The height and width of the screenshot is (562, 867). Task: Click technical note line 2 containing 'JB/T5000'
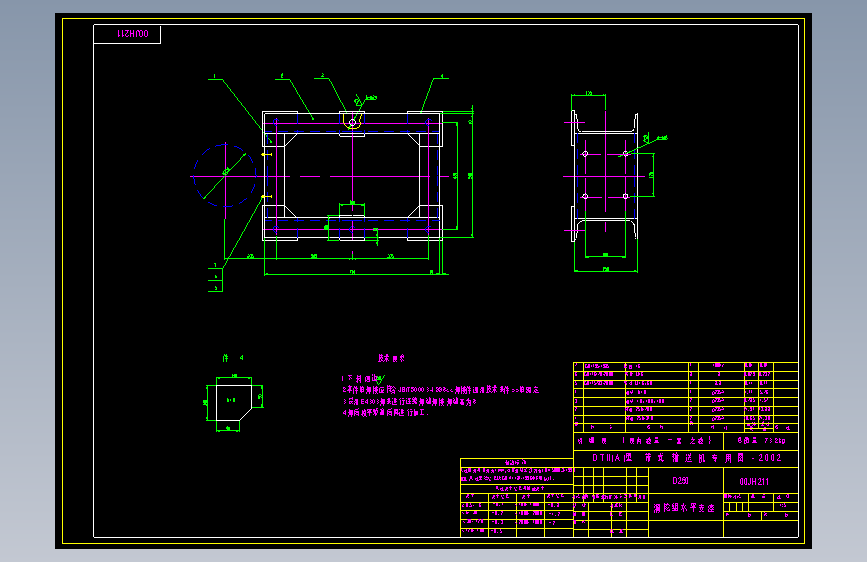click(x=441, y=390)
